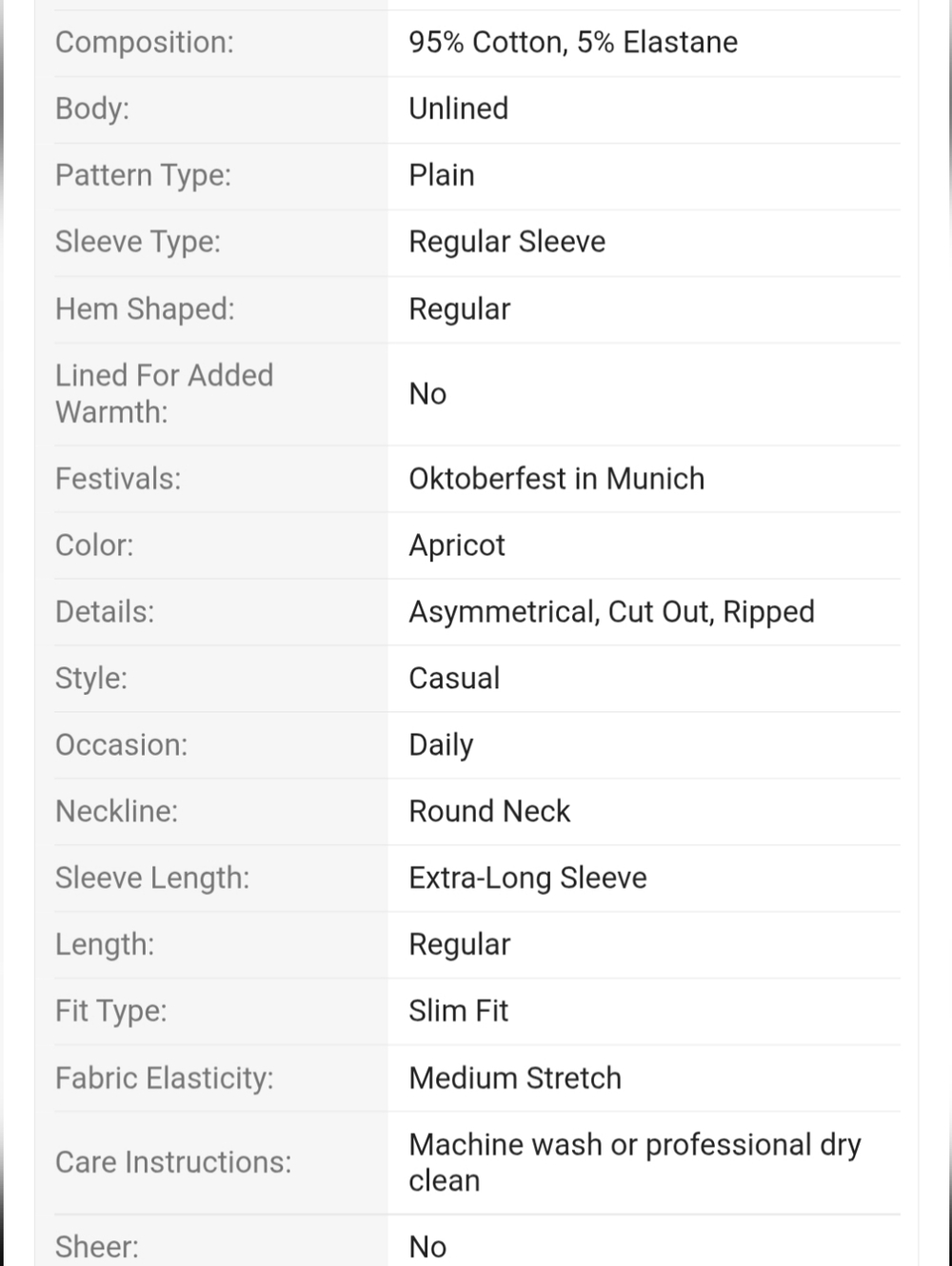Select the Daily occasion value
Image resolution: width=952 pixels, height=1266 pixels.
tap(441, 744)
